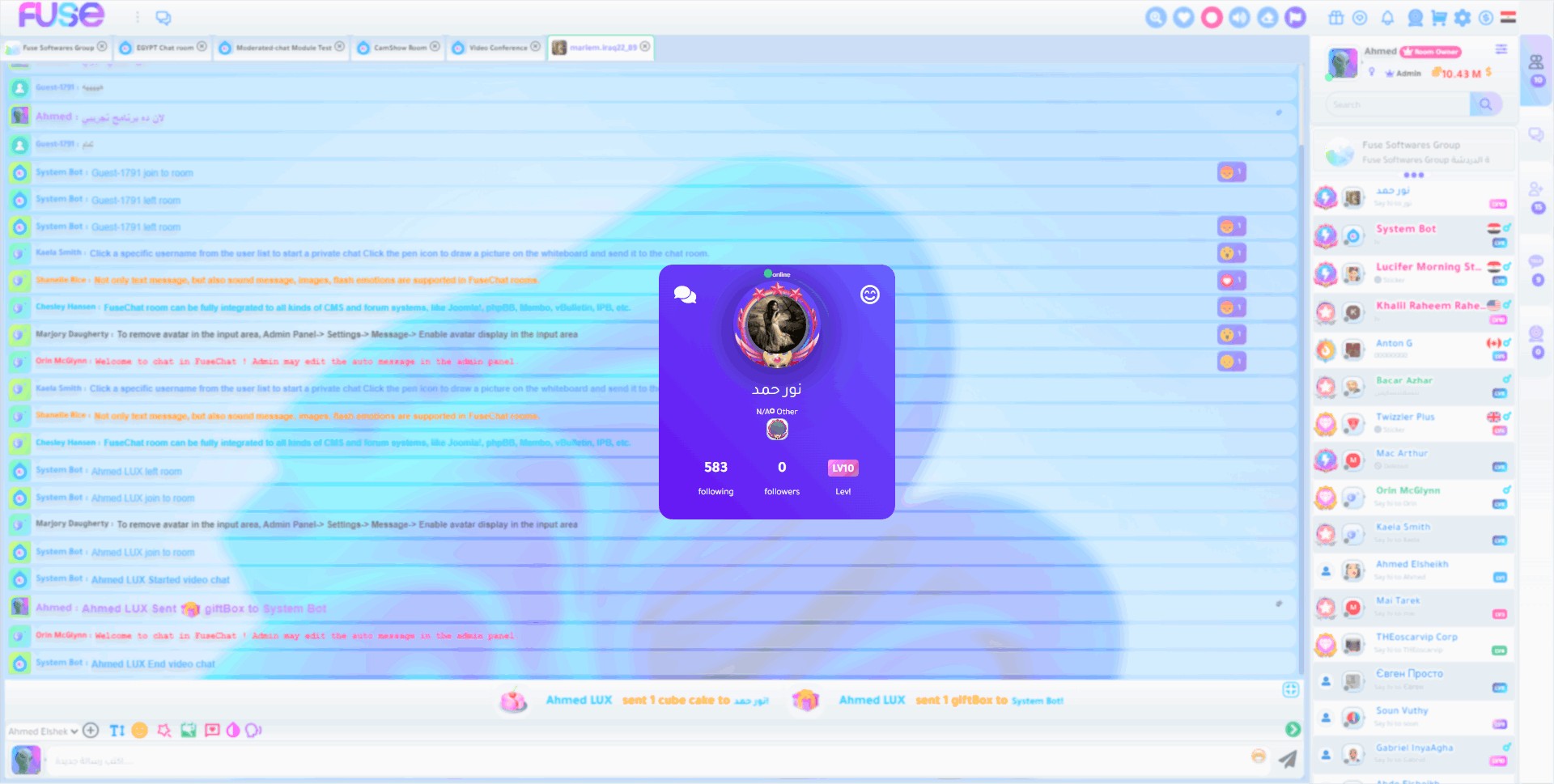Select System Bot in user list
Screen dimensions: 1554x784
click(1412, 234)
